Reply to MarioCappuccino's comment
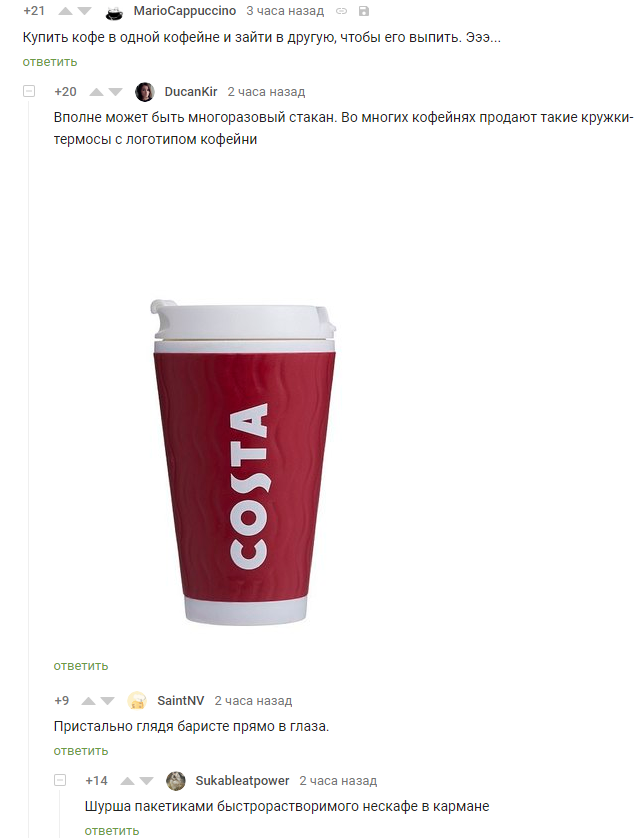This screenshot has width=640, height=838. tap(50, 62)
